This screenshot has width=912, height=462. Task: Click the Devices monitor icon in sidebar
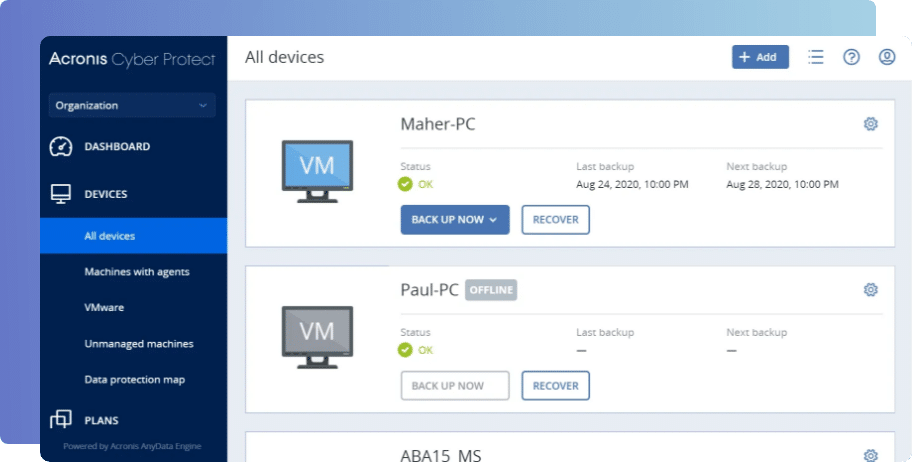pyautogui.click(x=61, y=194)
